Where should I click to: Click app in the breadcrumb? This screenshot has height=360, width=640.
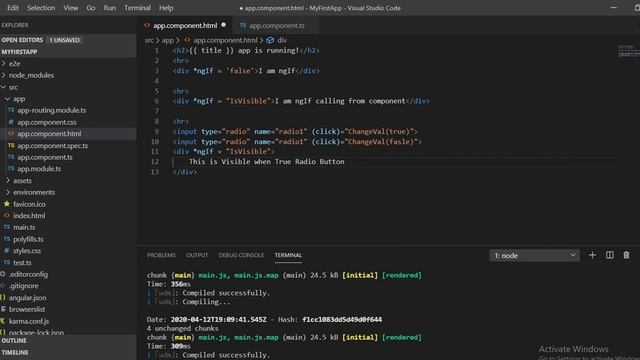pyautogui.click(x=167, y=40)
